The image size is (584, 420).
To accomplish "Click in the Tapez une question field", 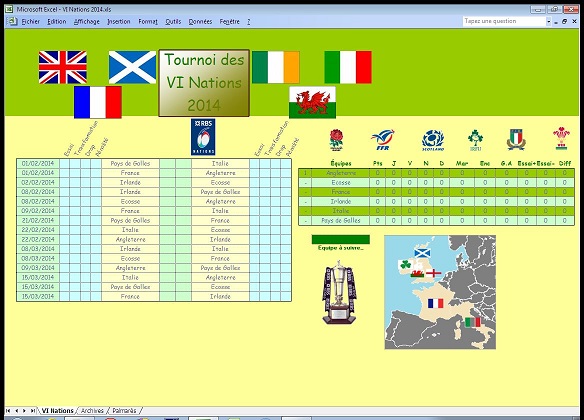I will (x=504, y=21).
